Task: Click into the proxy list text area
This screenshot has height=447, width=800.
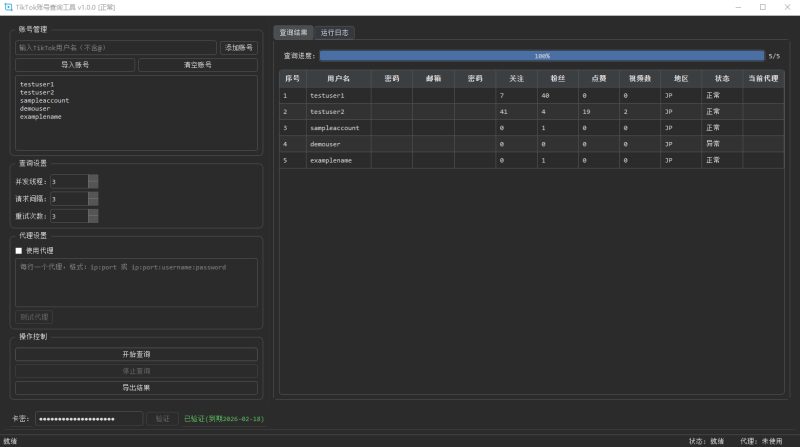Action: 136,282
